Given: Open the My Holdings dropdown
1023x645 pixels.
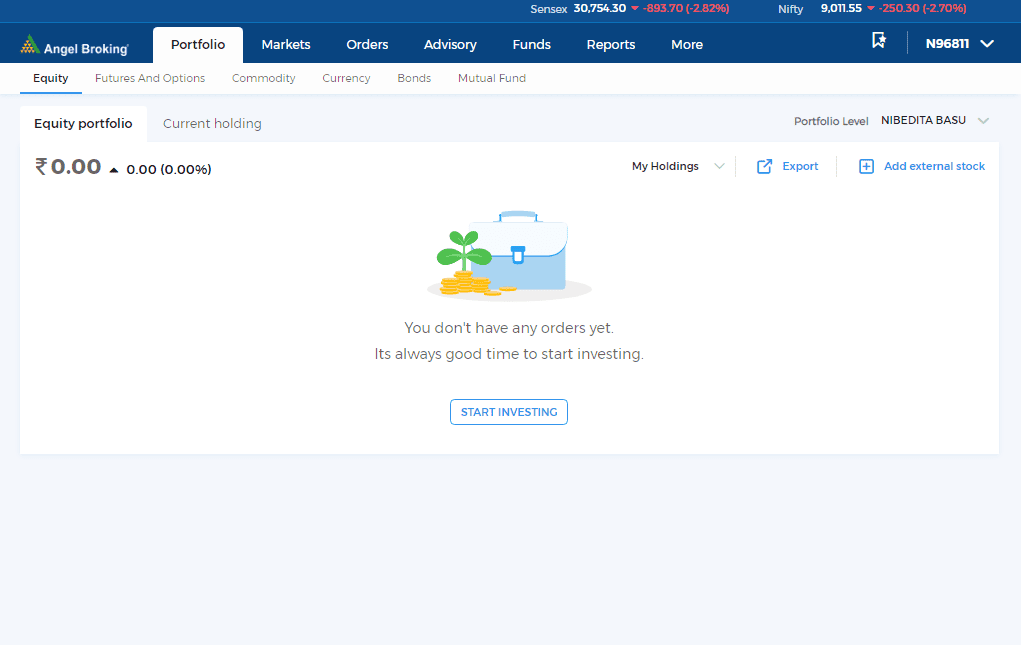Looking at the screenshot, I should (x=678, y=166).
